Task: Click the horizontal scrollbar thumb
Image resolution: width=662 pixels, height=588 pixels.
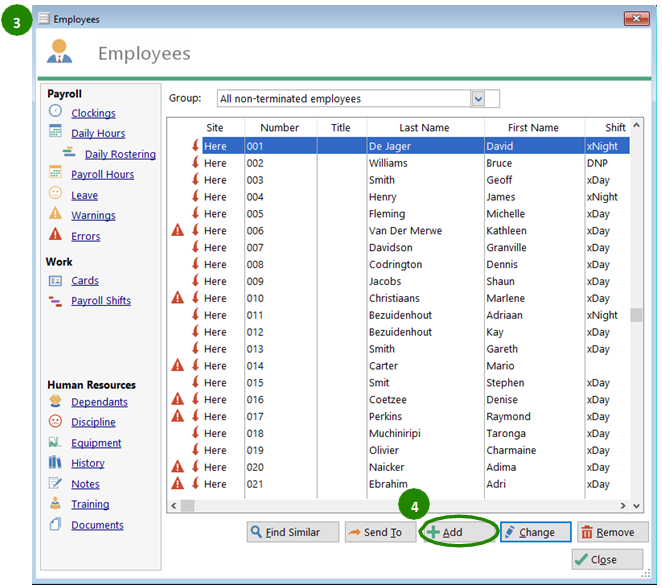Action: tap(188, 505)
